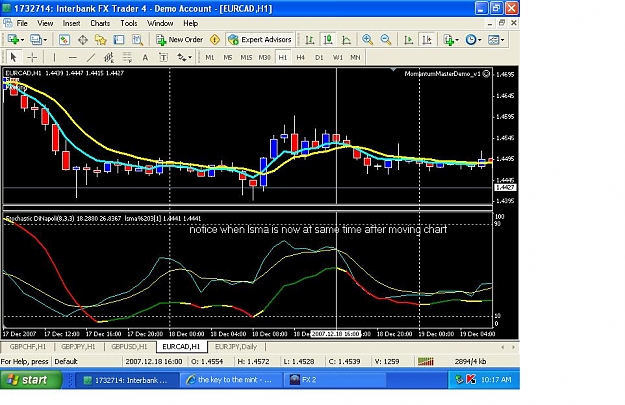Open the Charts menu
The image size is (625, 405).
[x=100, y=23]
